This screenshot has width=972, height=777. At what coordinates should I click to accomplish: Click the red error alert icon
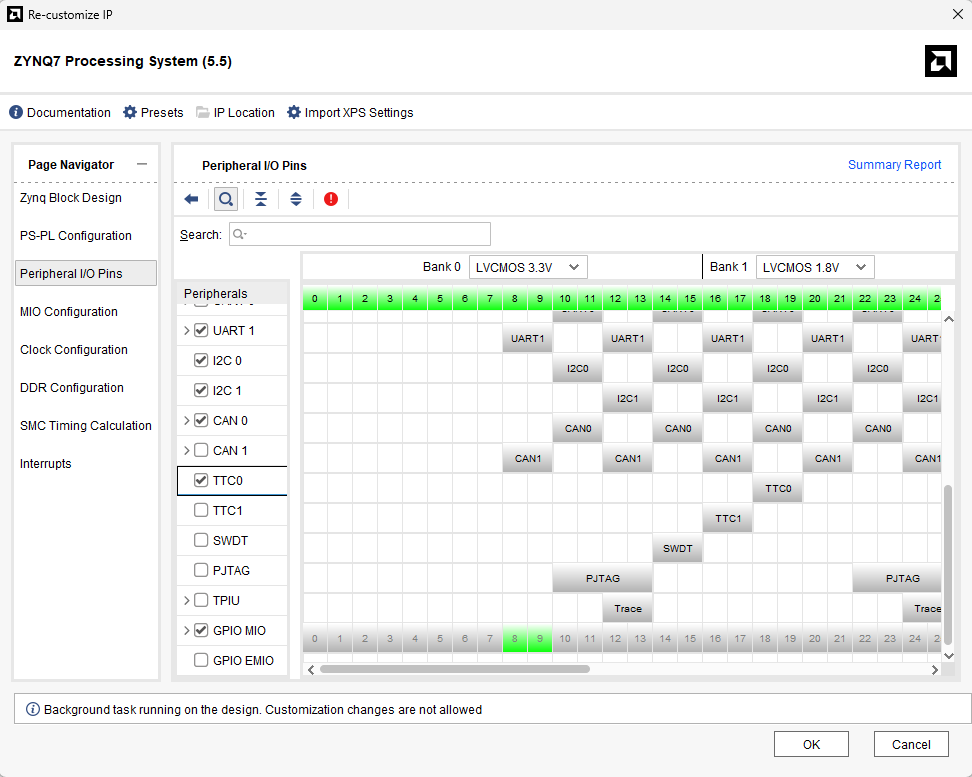(x=331, y=199)
